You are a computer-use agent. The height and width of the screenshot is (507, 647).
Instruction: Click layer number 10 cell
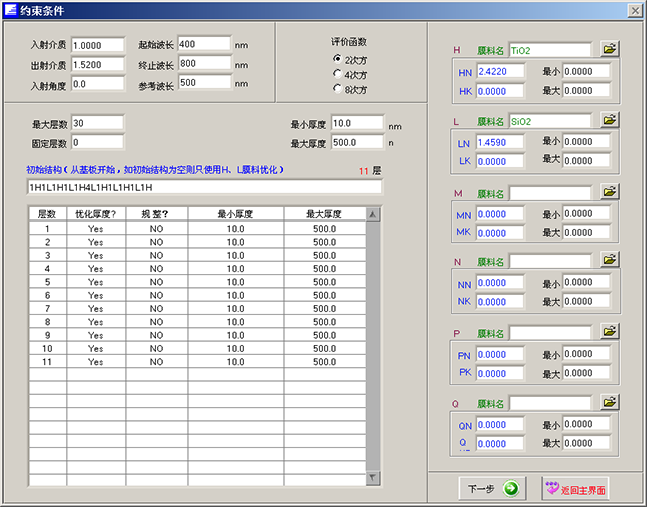(x=47, y=349)
